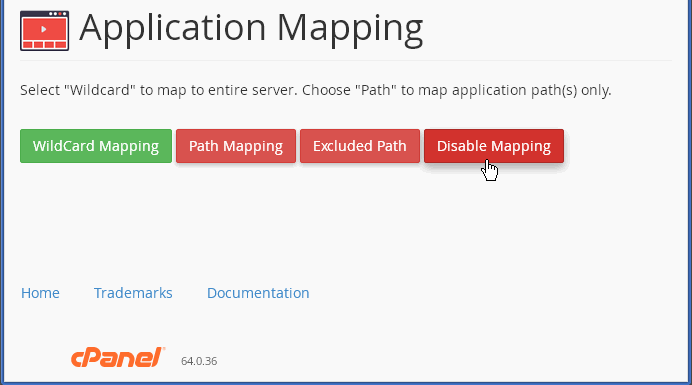Click the cPanel logo

coord(118,358)
